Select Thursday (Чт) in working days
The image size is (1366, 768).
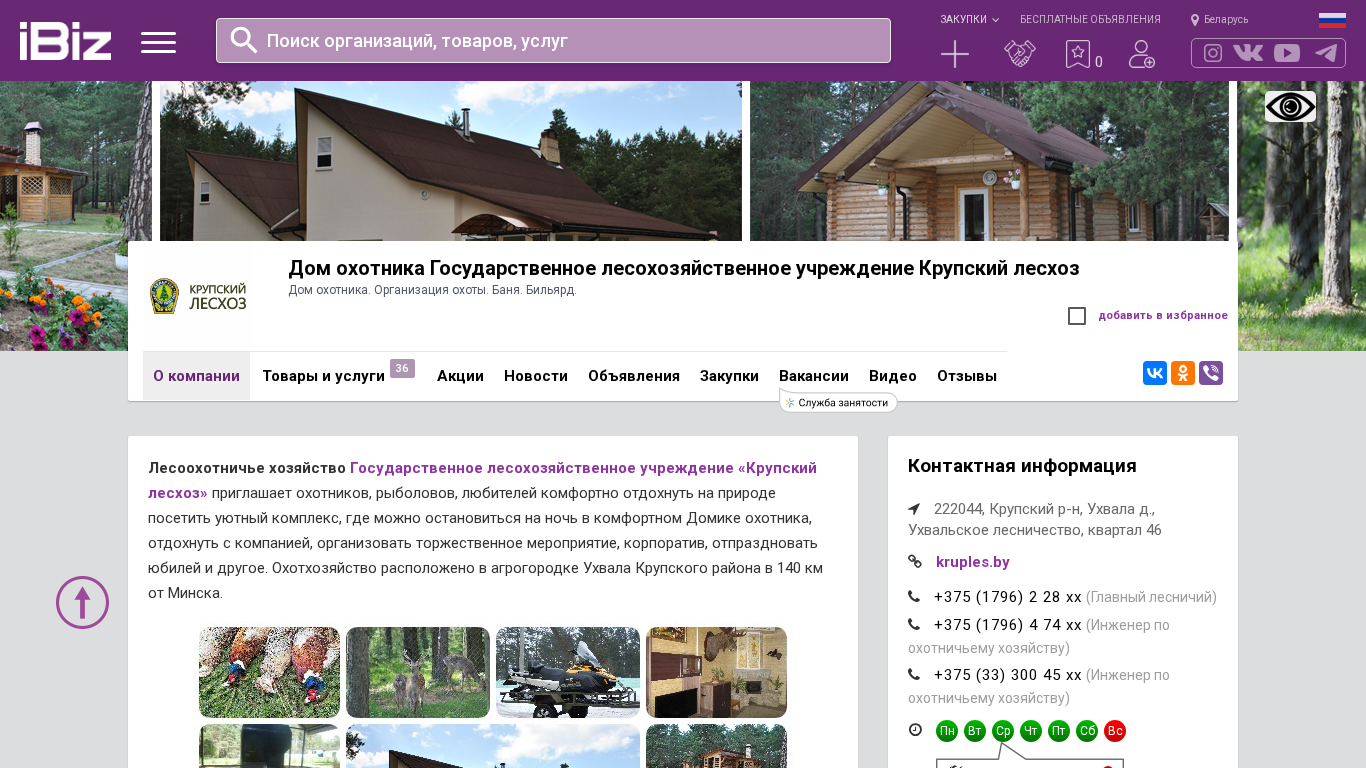tap(1031, 731)
